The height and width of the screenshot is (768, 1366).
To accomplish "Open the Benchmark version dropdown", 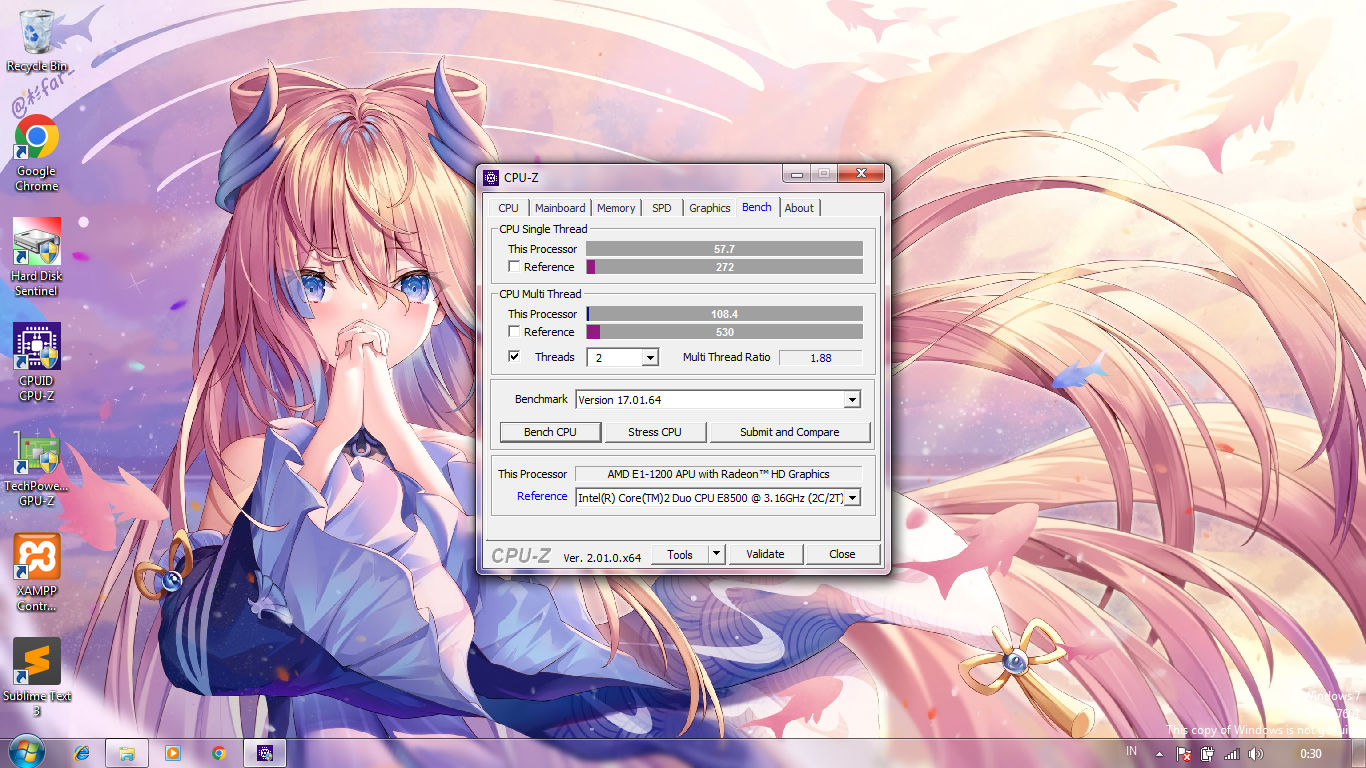I will point(852,400).
